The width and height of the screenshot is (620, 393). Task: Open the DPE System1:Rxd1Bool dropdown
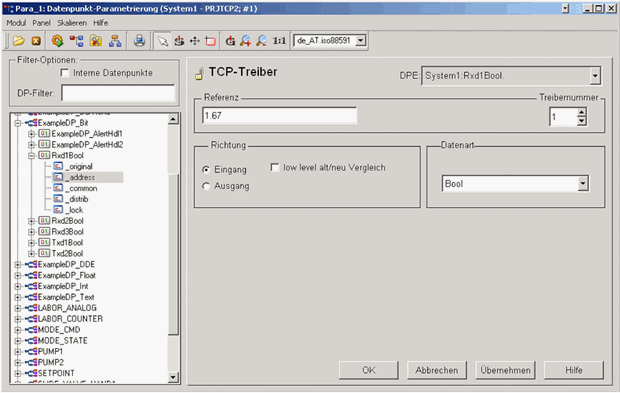coord(595,76)
